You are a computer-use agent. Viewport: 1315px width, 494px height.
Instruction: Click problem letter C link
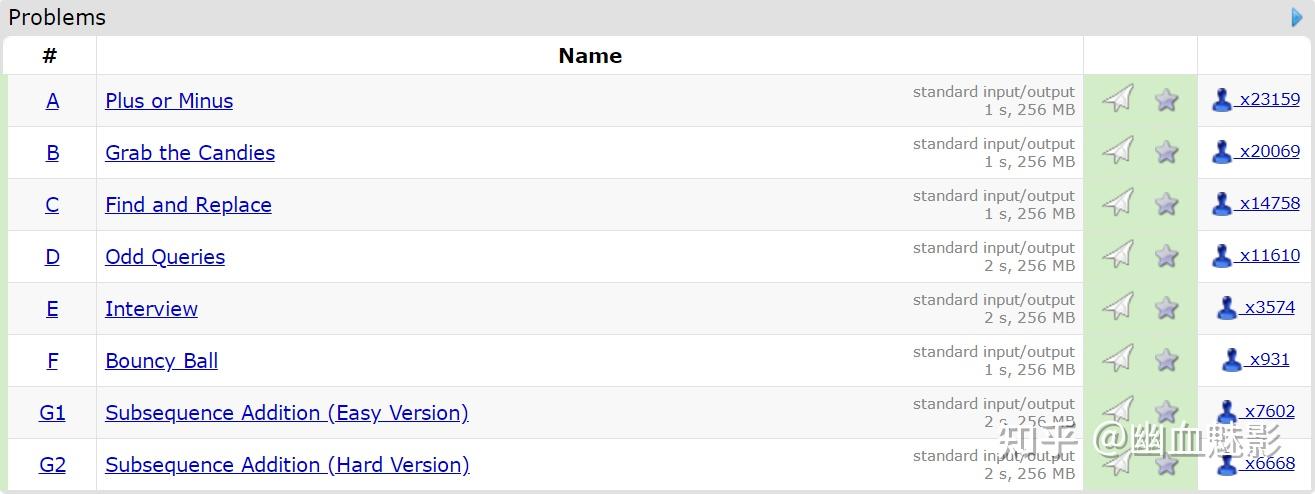pos(52,205)
